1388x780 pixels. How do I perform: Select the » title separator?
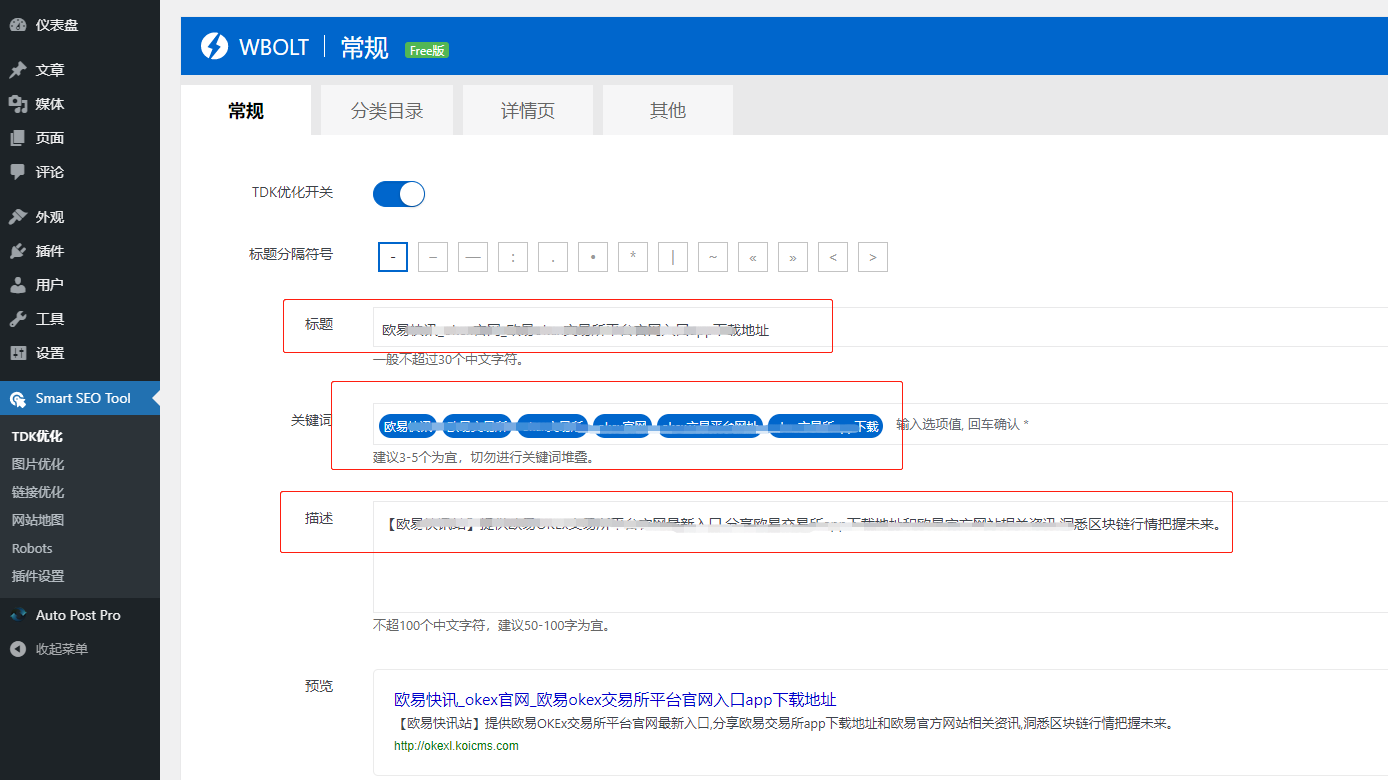[x=793, y=257]
